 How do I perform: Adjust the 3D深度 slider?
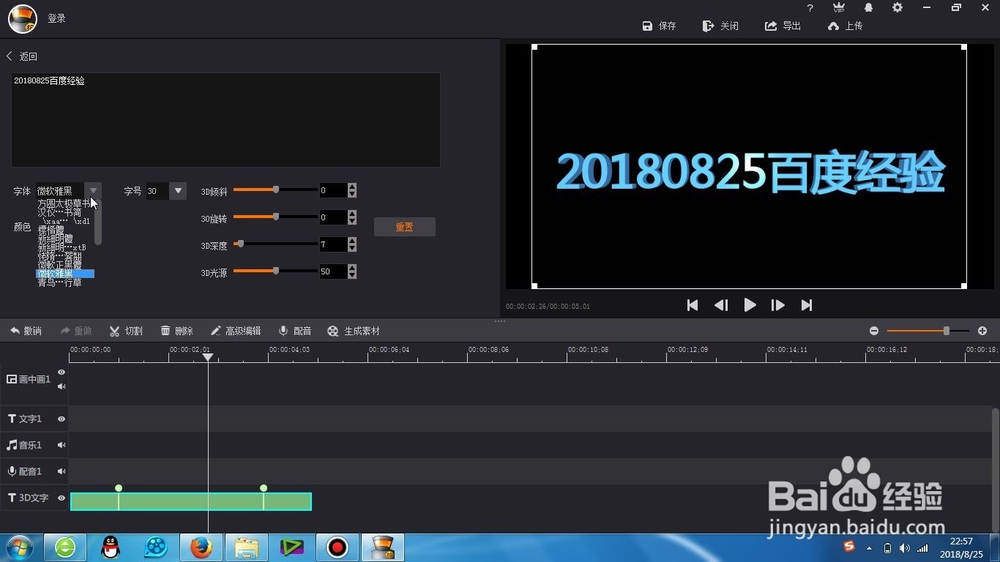pos(240,244)
